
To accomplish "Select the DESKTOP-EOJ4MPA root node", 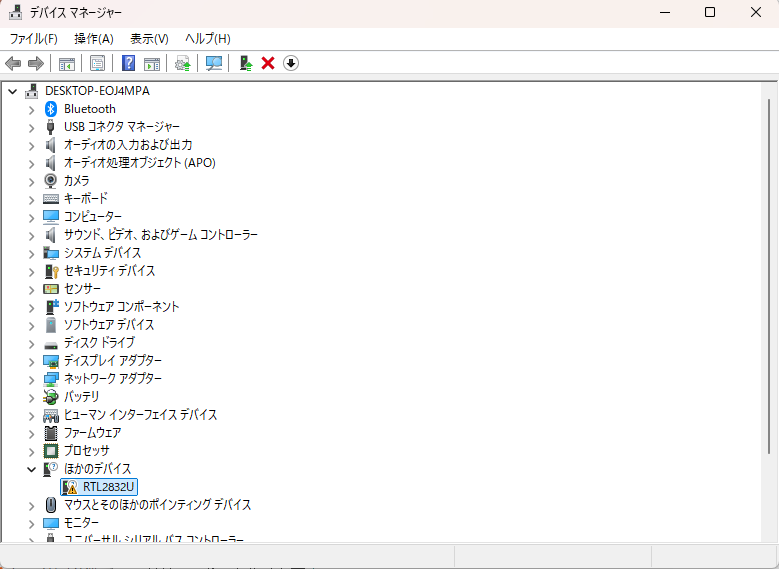I will [97, 91].
